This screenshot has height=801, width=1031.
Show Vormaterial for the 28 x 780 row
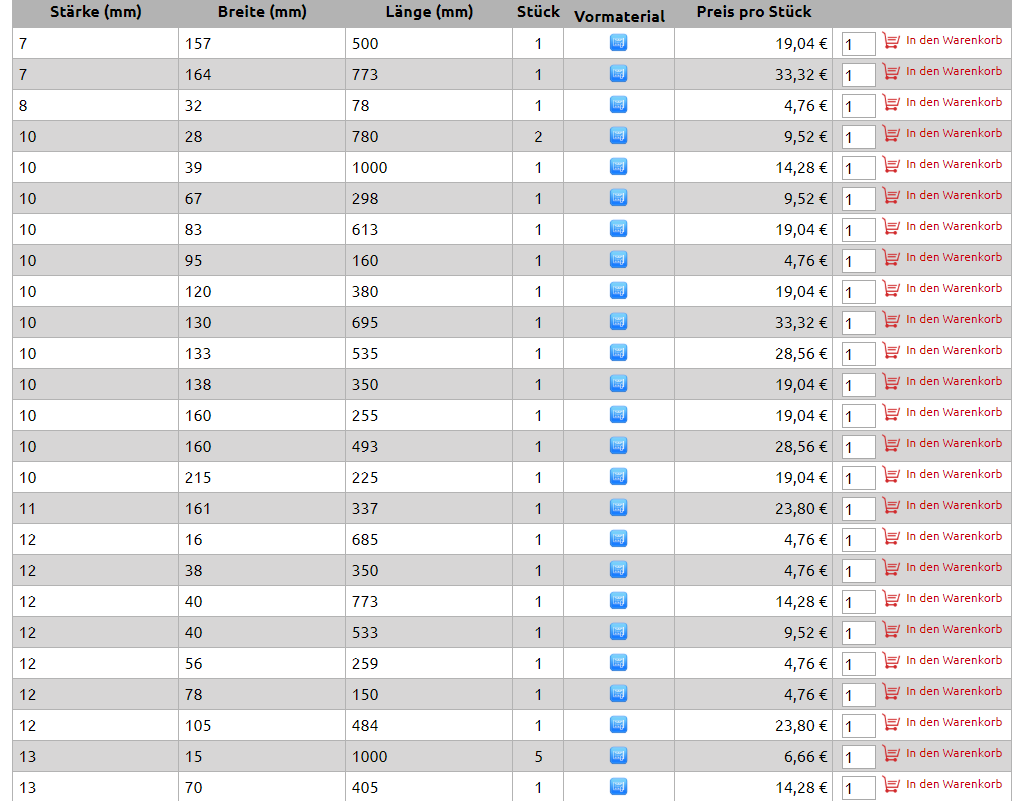pos(618,135)
